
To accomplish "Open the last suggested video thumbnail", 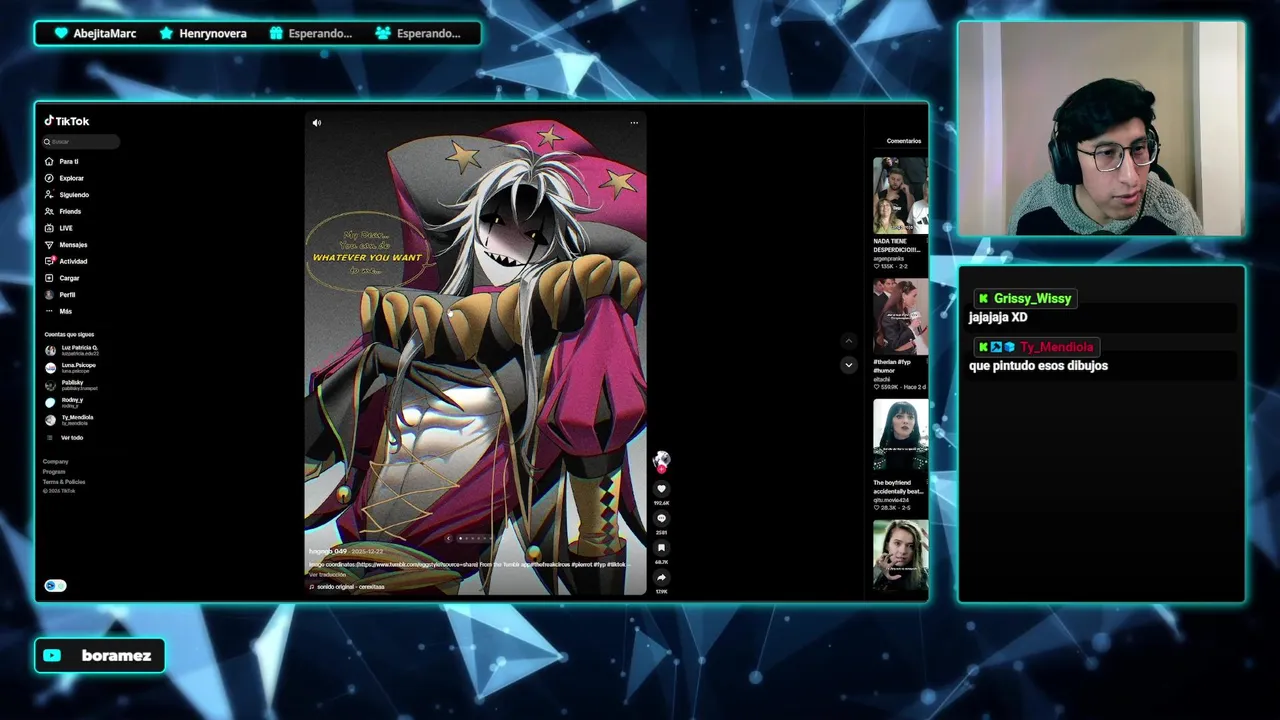I will click(x=900, y=556).
